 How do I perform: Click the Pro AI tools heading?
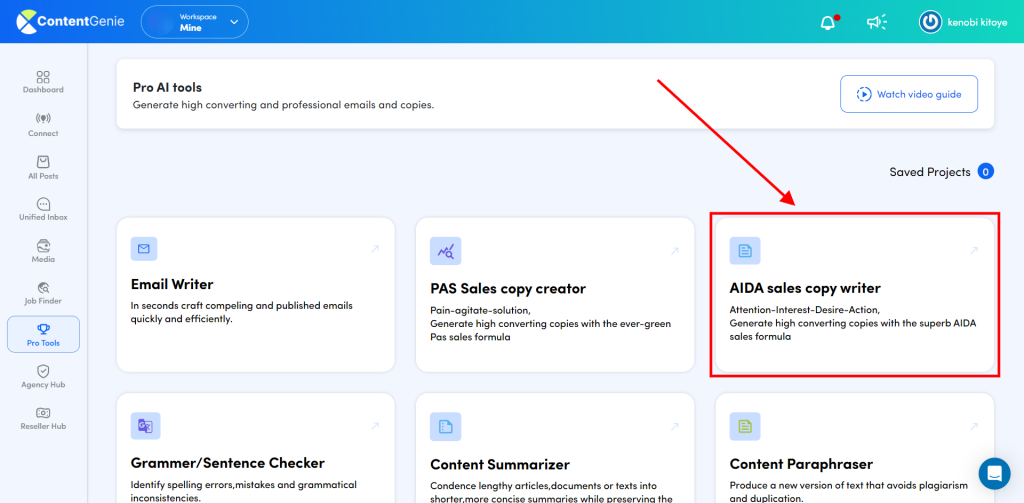(x=167, y=88)
